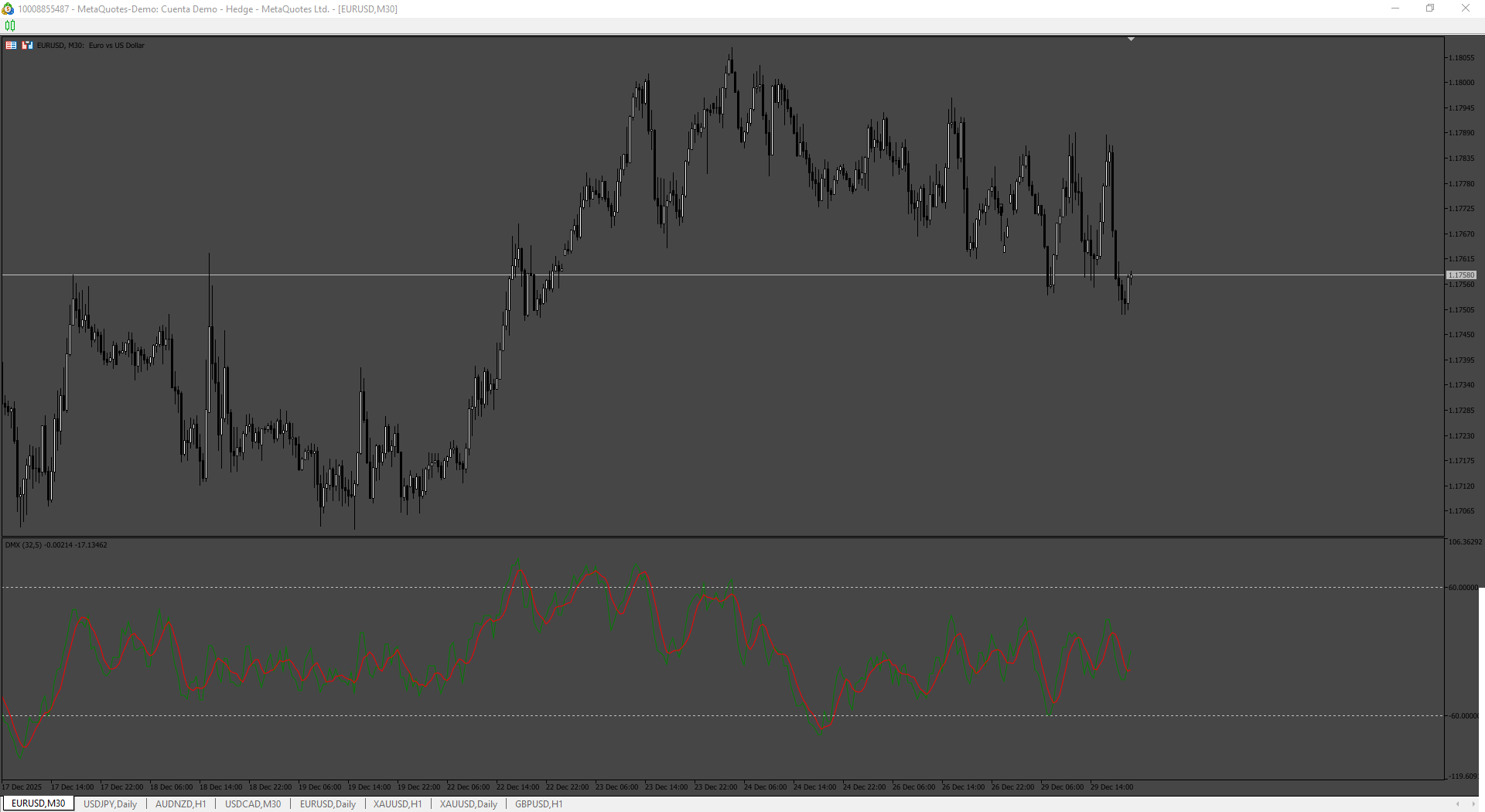Click the green candlestick chart icon in toolbar
The width and height of the screenshot is (1485, 812).
10,26
